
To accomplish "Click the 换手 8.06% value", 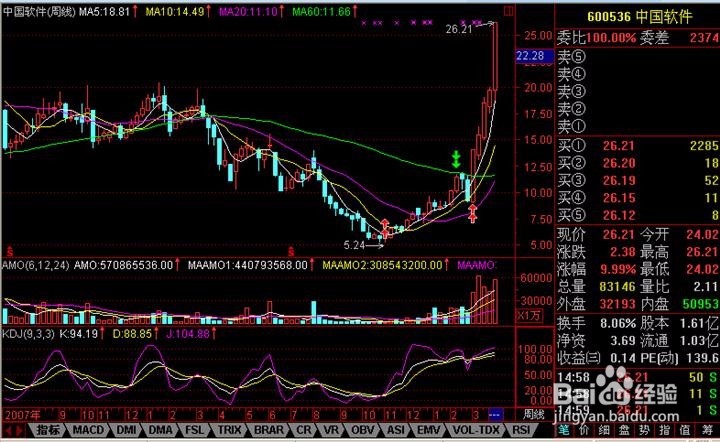I will pyautogui.click(x=618, y=323).
